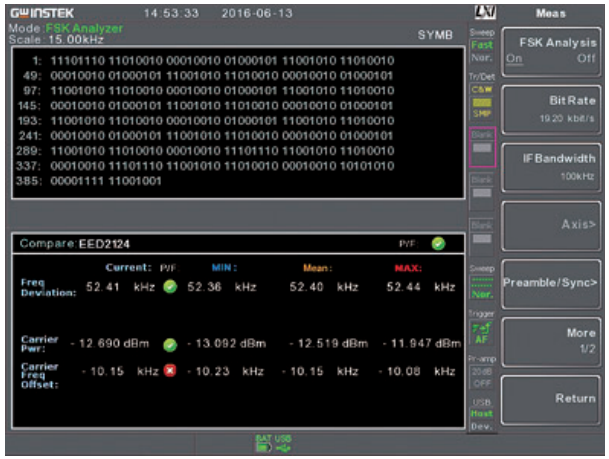Click the SYMB view label
Screen dimensions: 609x459
coord(435,35)
